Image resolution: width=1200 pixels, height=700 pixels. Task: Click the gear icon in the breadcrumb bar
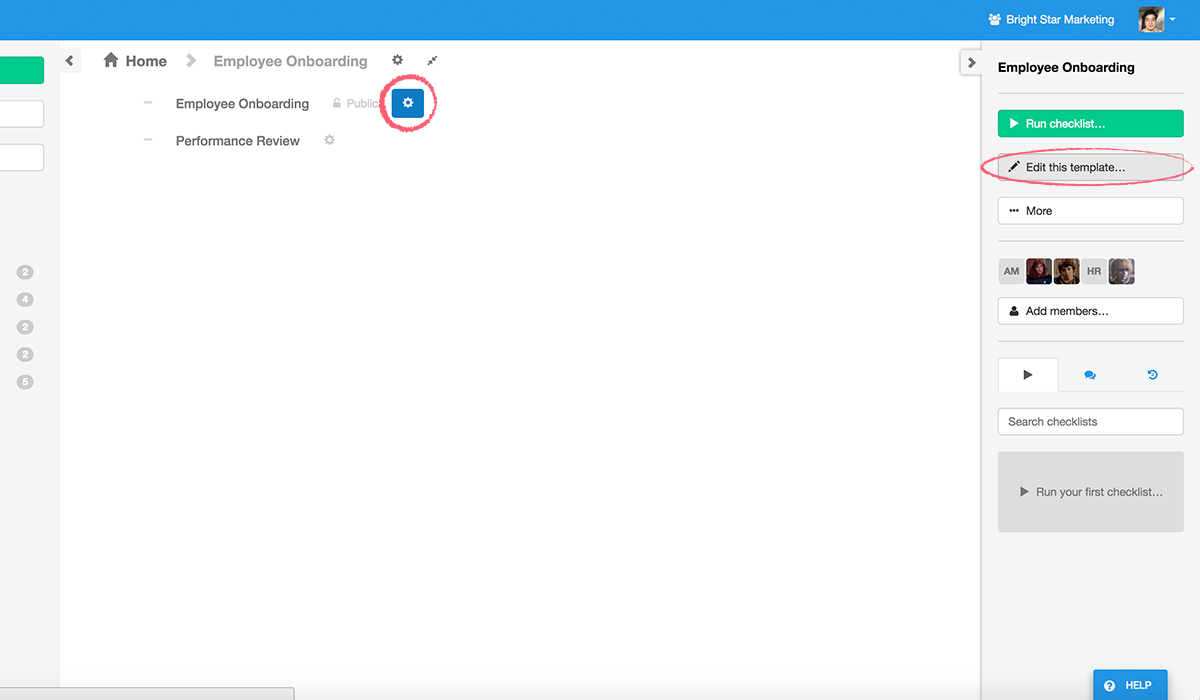[x=397, y=60]
